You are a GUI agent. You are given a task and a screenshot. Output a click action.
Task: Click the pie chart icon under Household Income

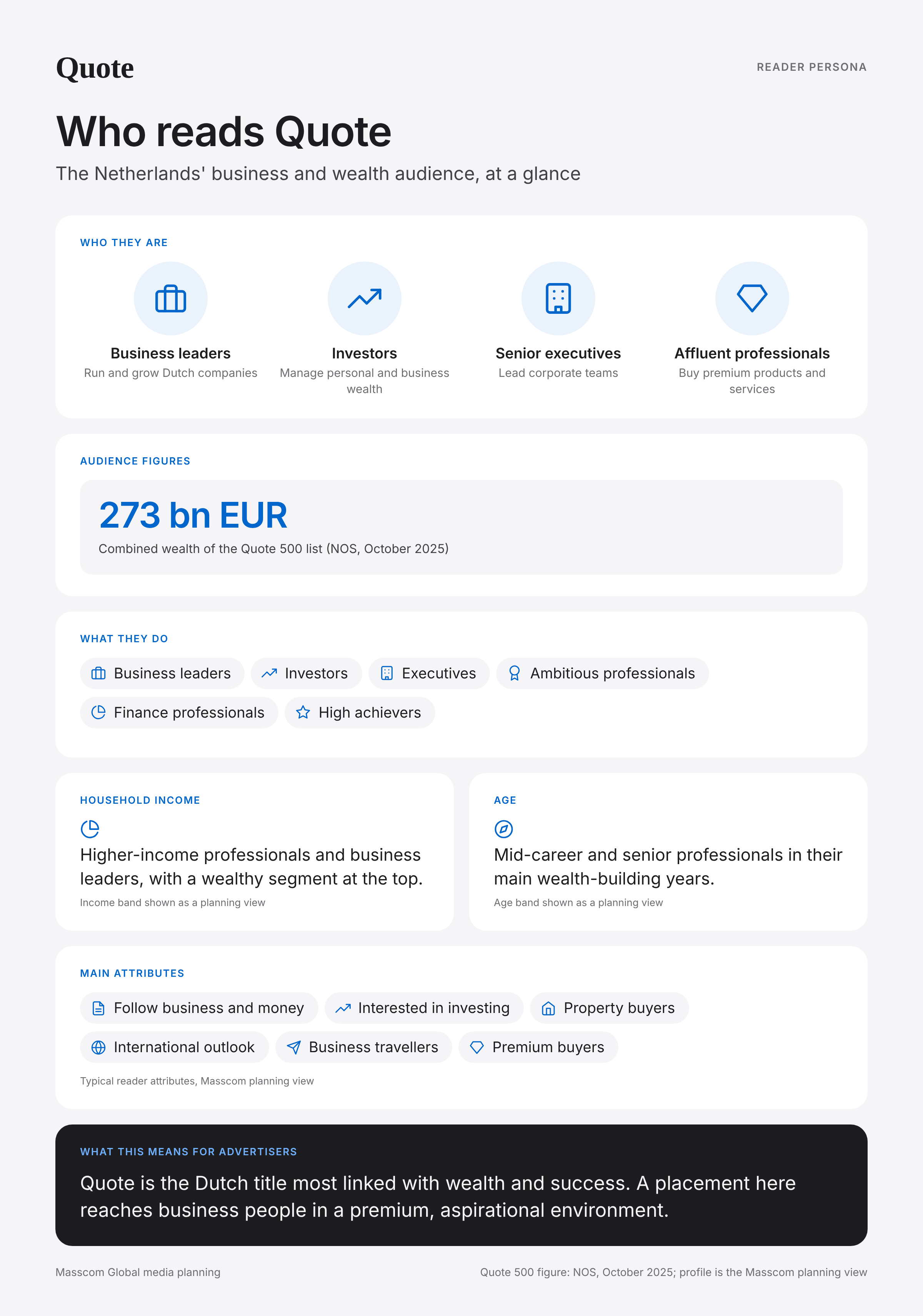(90, 829)
